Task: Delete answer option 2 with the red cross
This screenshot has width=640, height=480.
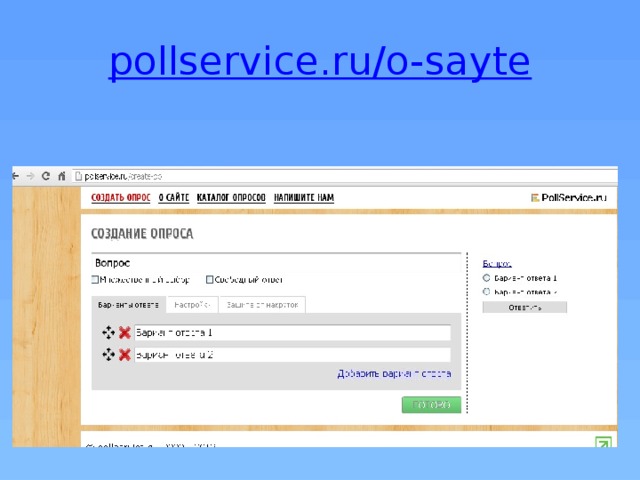Action: pos(124,355)
